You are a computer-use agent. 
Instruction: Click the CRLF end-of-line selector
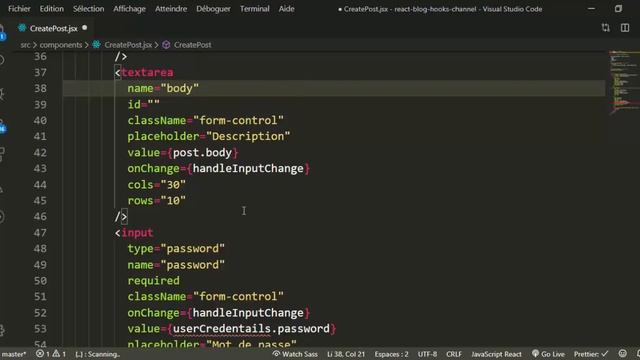tap(454, 354)
